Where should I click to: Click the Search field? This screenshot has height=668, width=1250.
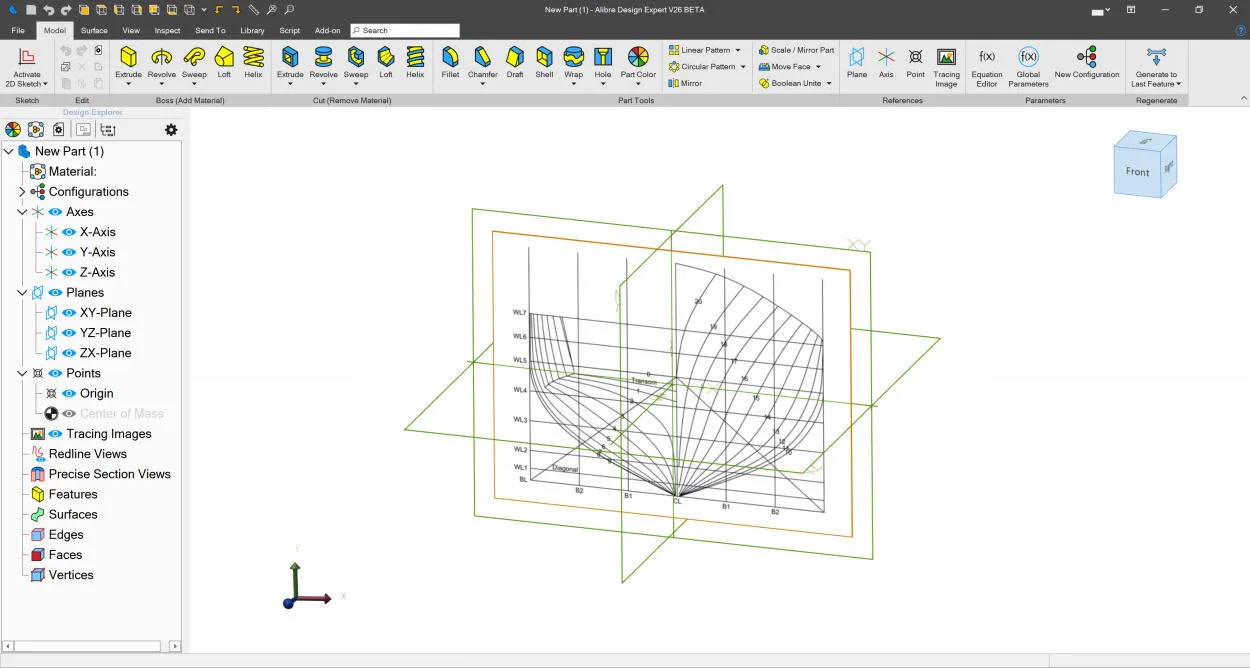tap(405, 30)
